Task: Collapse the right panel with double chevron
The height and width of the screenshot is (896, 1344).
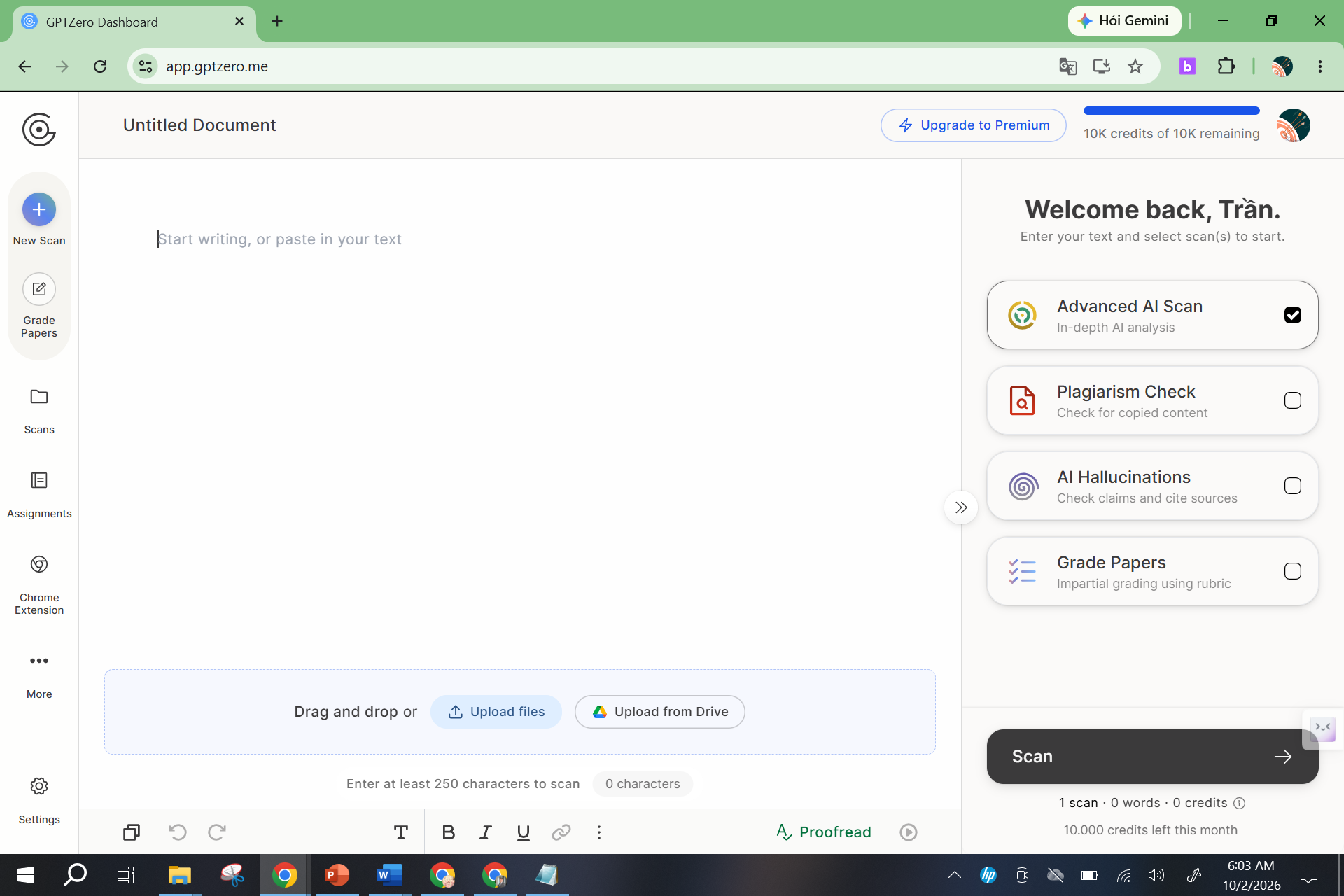Action: click(961, 507)
